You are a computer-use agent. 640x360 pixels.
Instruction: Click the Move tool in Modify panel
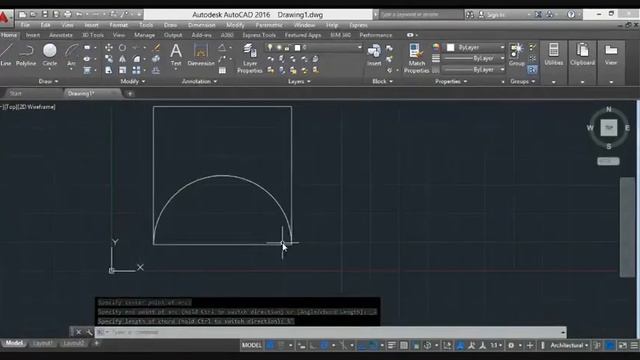click(x=109, y=48)
